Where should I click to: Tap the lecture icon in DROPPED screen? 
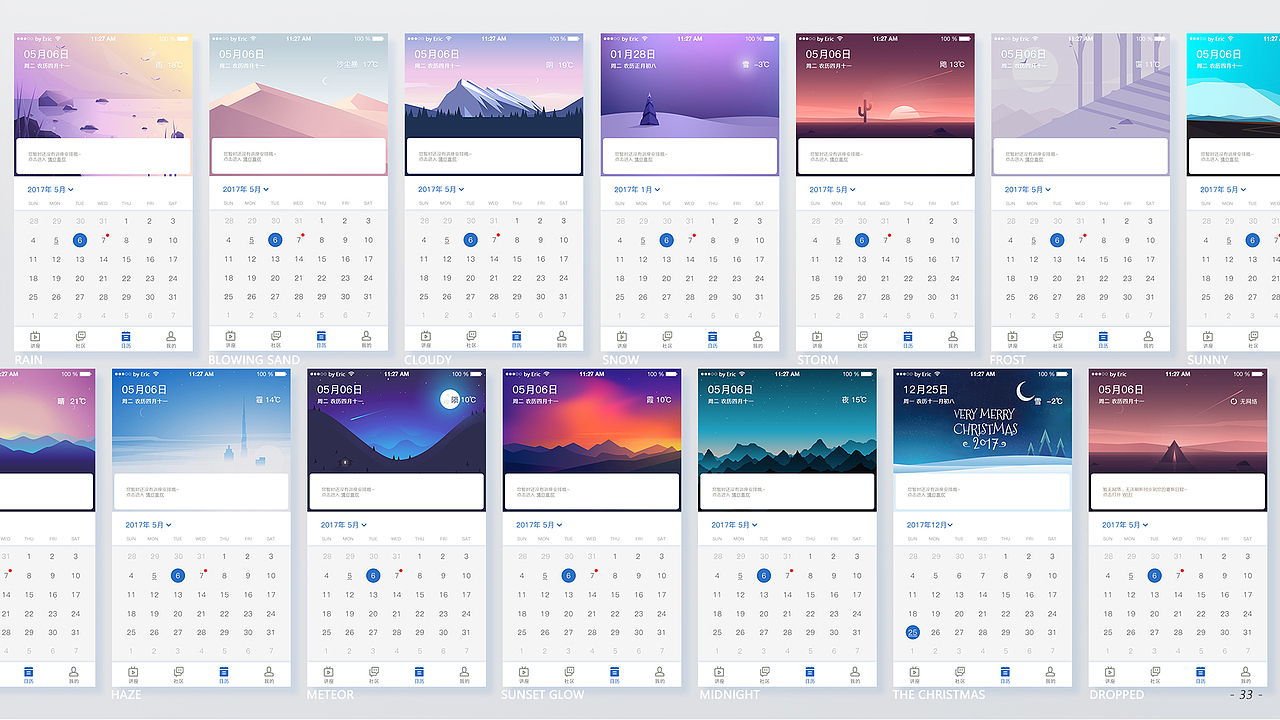1110,672
